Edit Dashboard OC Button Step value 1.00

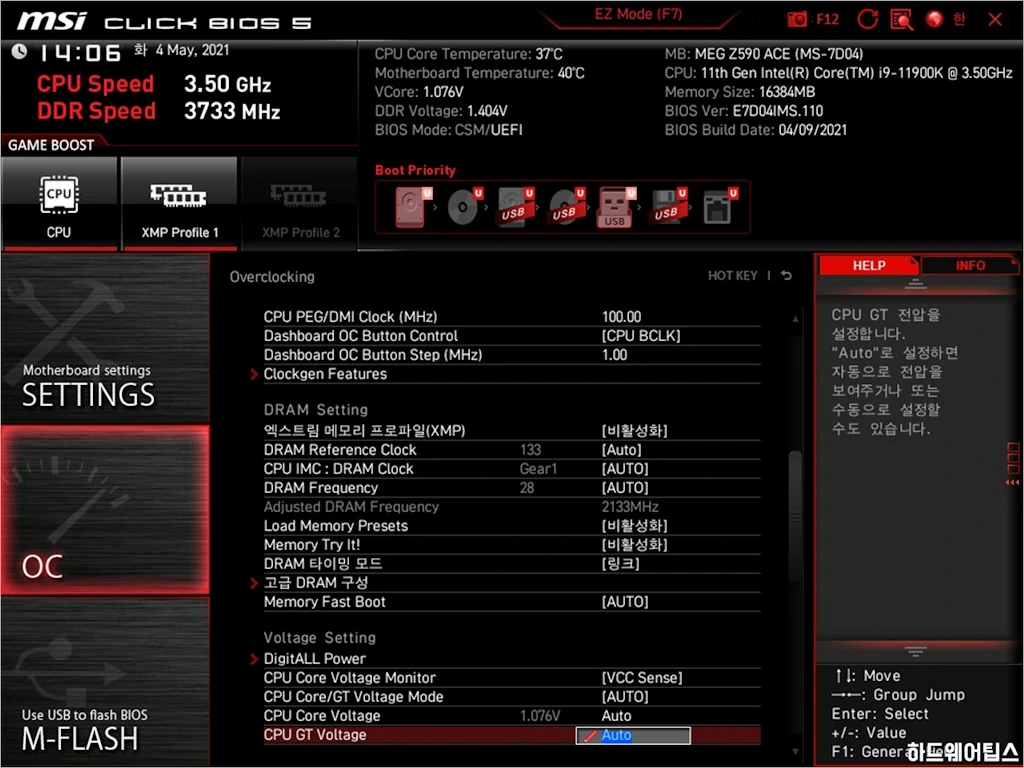tap(615, 355)
